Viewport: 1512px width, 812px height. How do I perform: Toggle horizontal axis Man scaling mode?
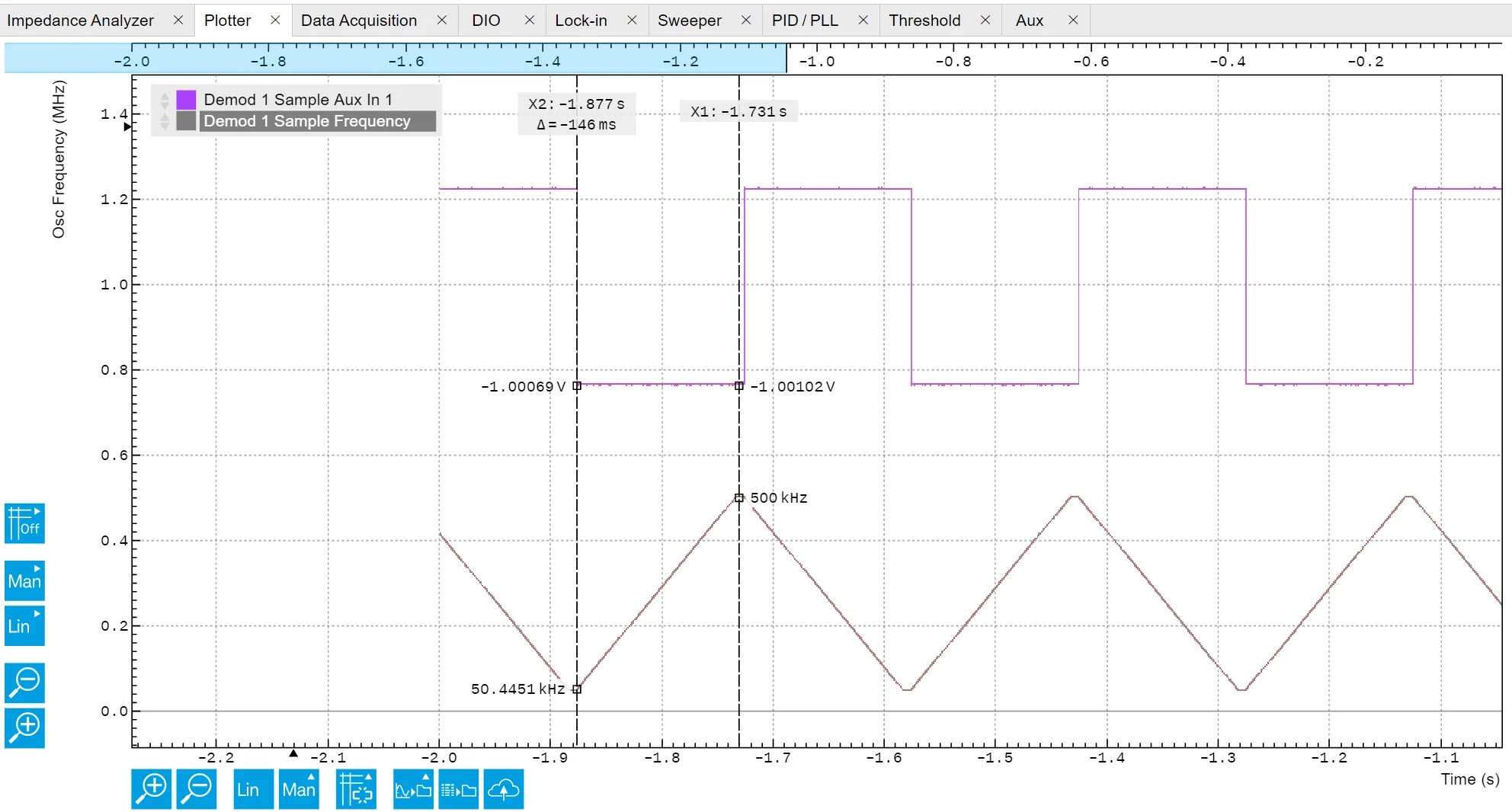tap(299, 789)
